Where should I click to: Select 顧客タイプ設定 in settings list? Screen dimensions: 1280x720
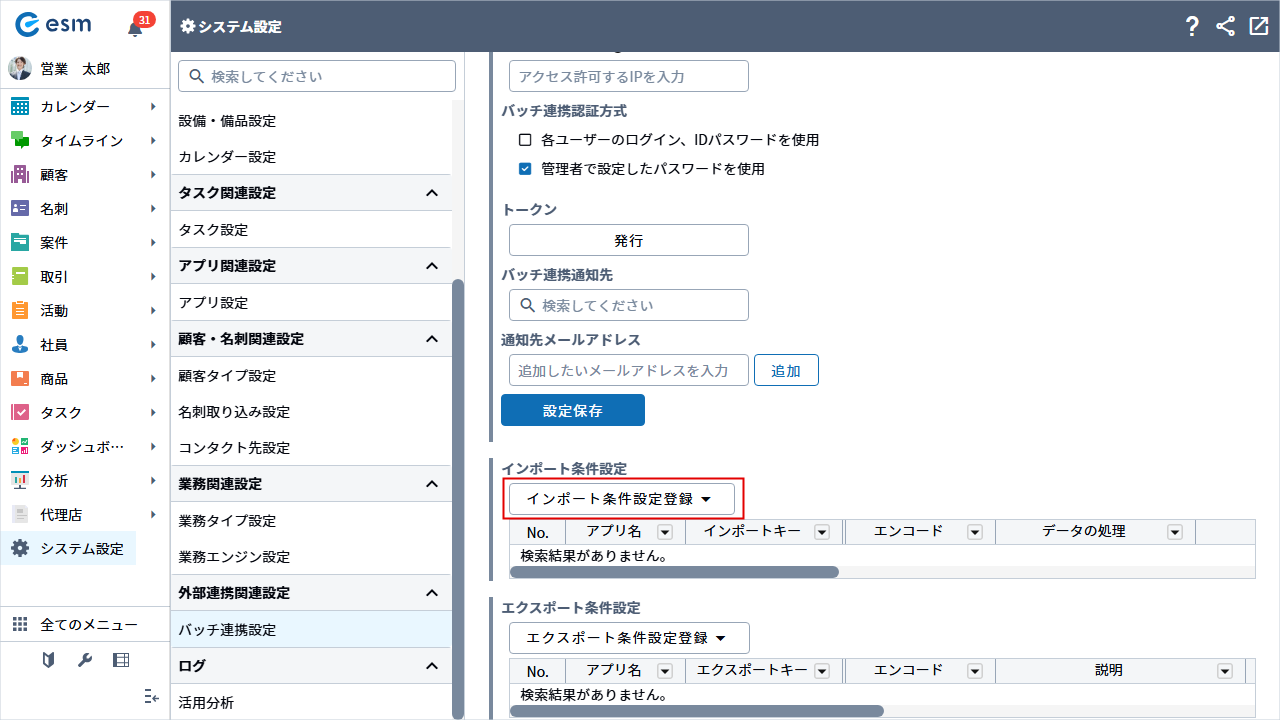[x=227, y=376]
